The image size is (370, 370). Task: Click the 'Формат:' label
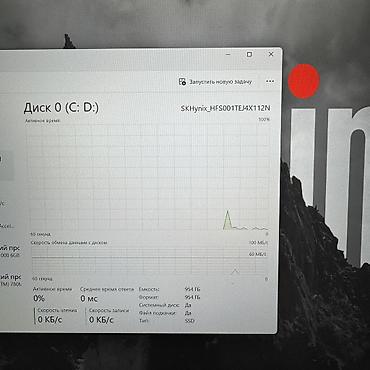point(149,297)
